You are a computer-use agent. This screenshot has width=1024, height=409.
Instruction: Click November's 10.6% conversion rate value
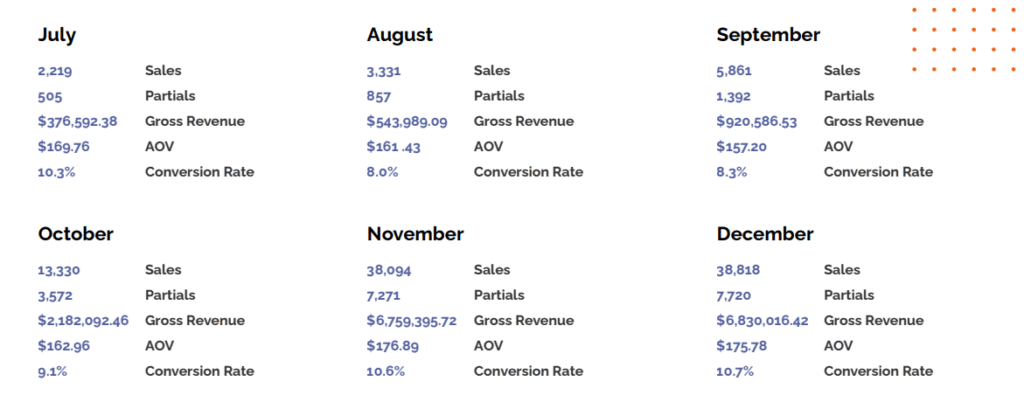pos(386,371)
